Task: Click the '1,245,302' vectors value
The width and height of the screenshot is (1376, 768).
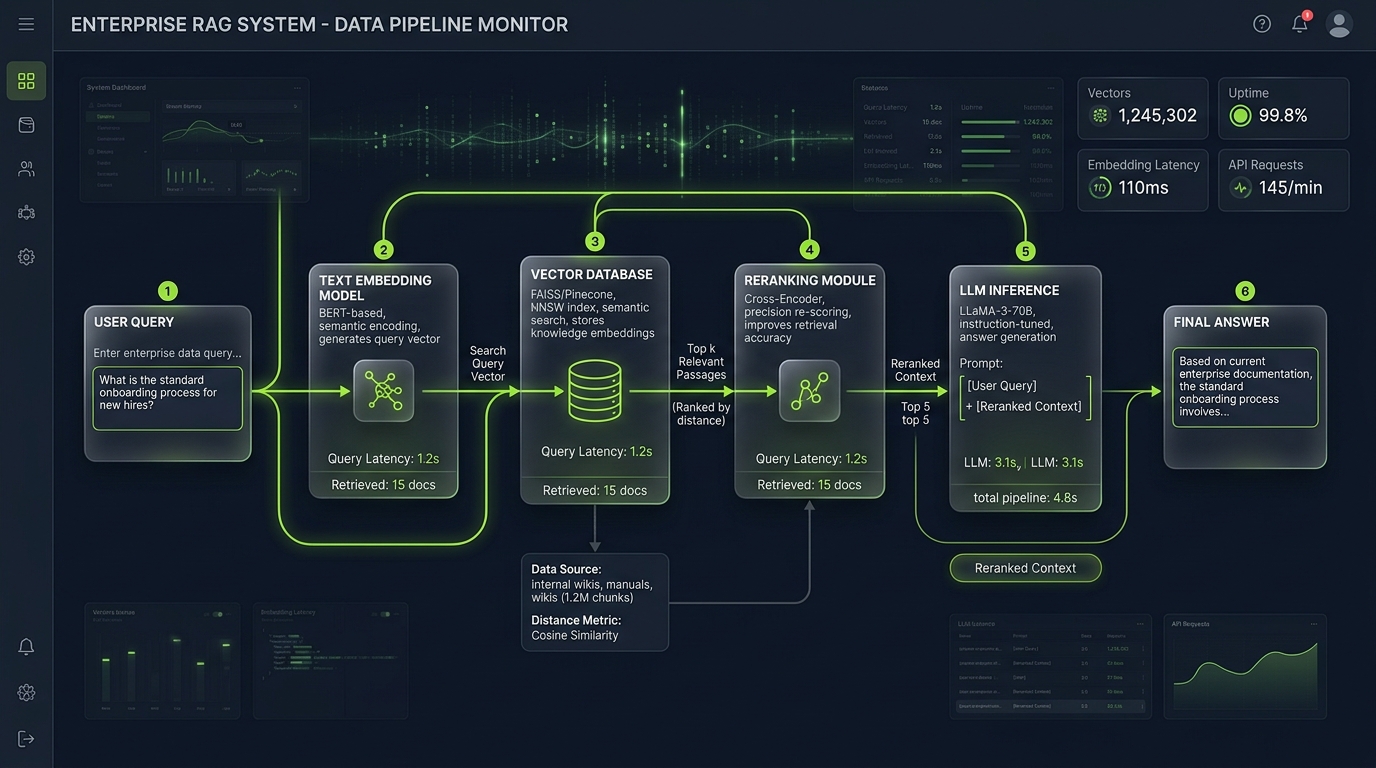Action: [x=1157, y=115]
